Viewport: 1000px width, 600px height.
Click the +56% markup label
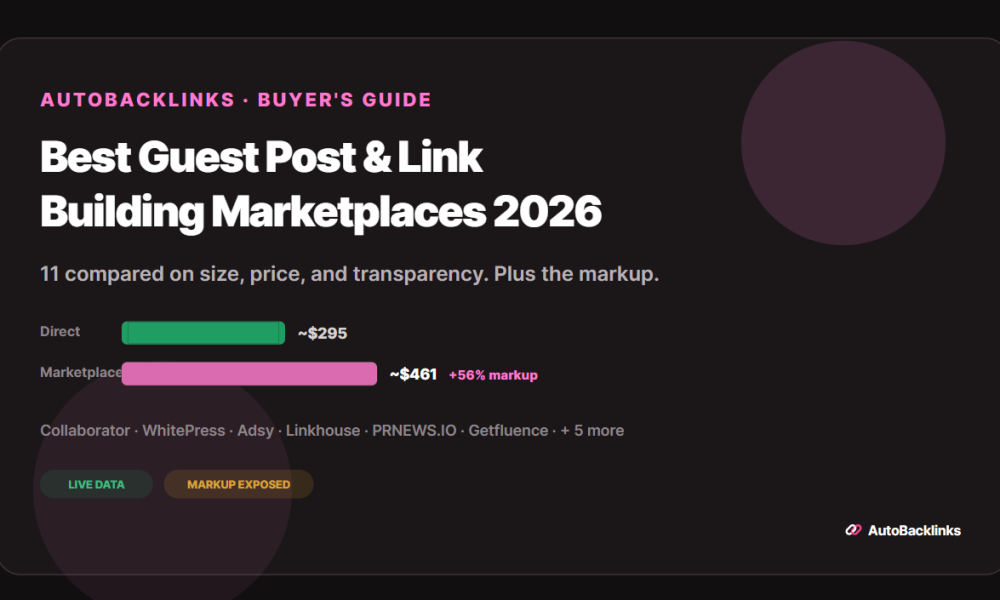click(493, 375)
